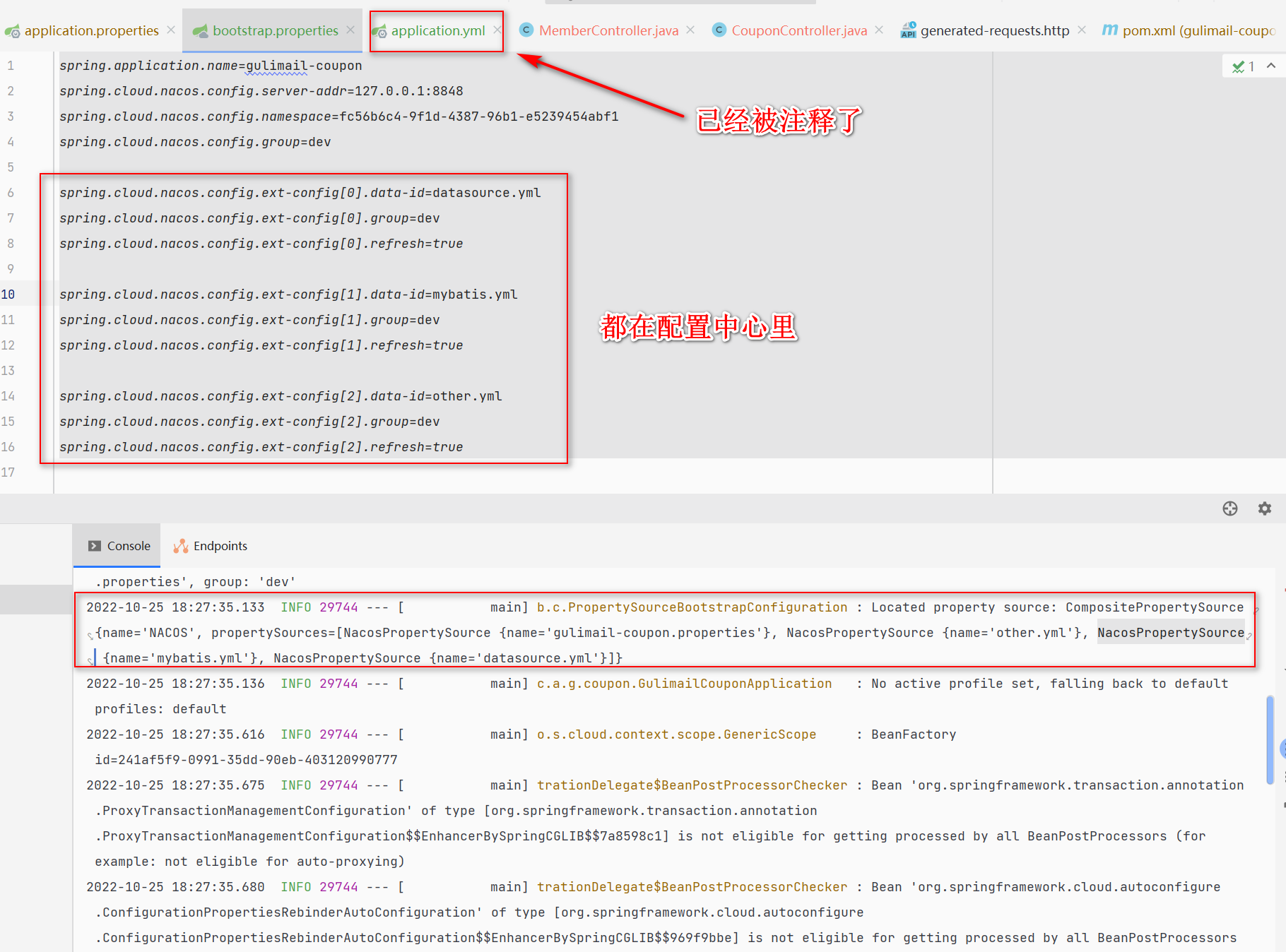Click the 'profiles: default' console line
Viewport: 1286px width, 952px height.
(x=160, y=709)
